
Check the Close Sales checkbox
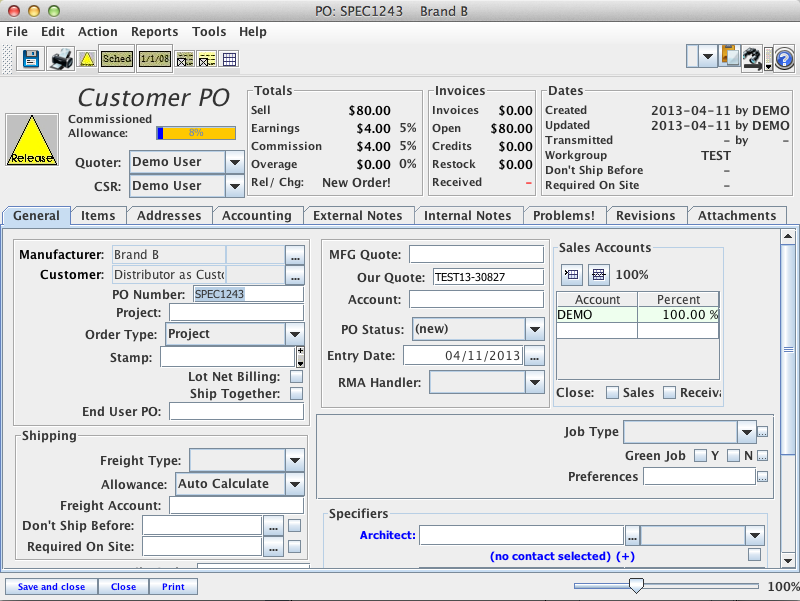pyautogui.click(x=612, y=392)
